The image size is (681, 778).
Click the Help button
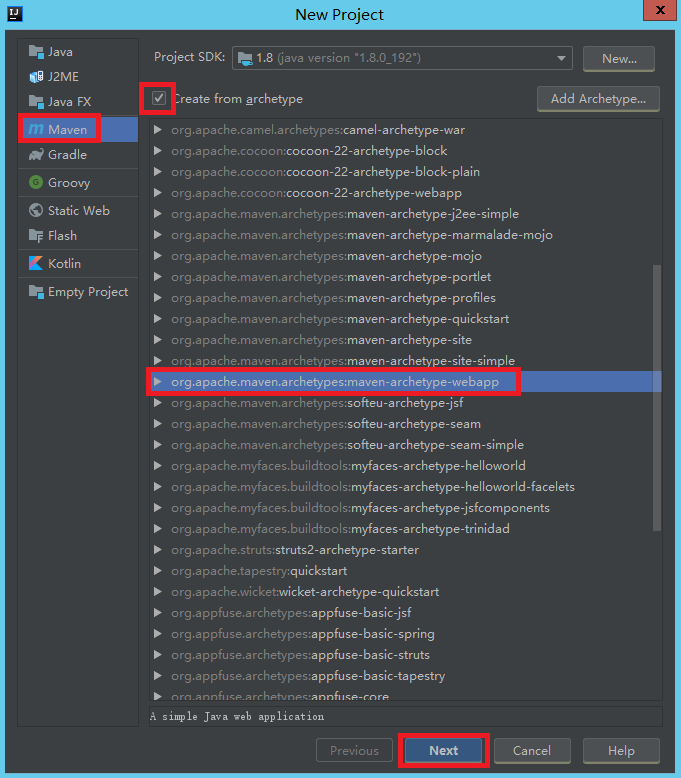click(x=621, y=751)
